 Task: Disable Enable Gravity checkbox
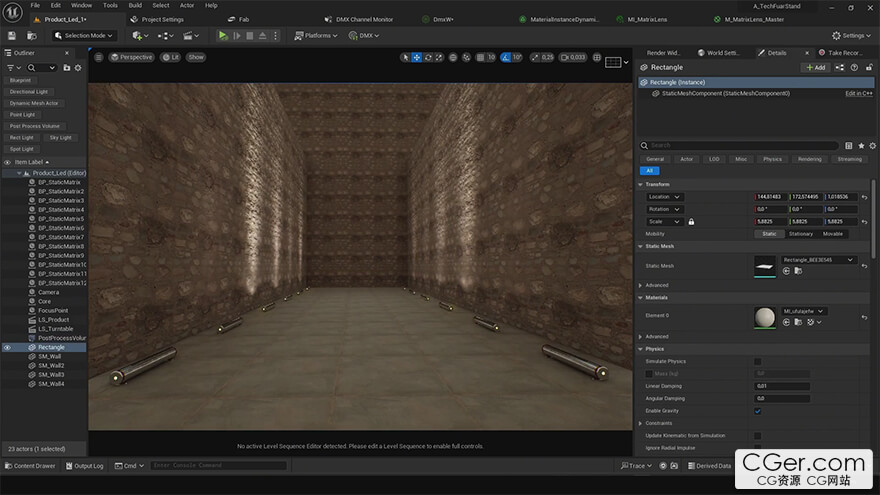coord(758,411)
